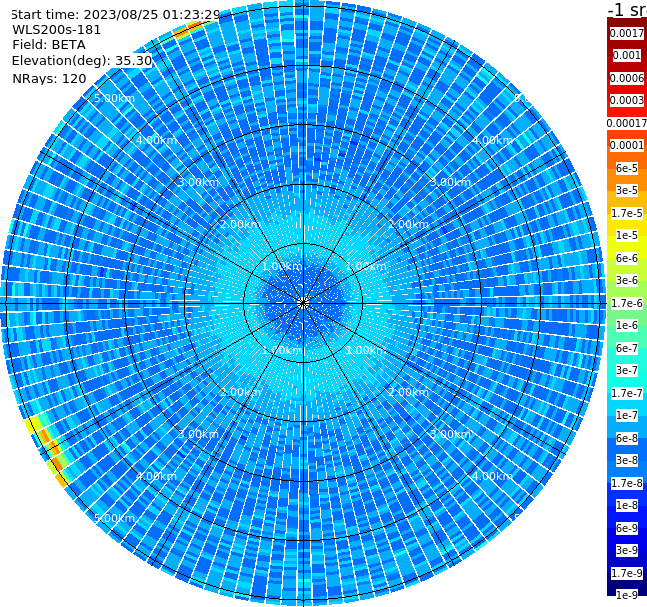Click the 6e-6 colorbar label
Image resolution: width=647 pixels, height=607 pixels.
pyautogui.click(x=627, y=258)
